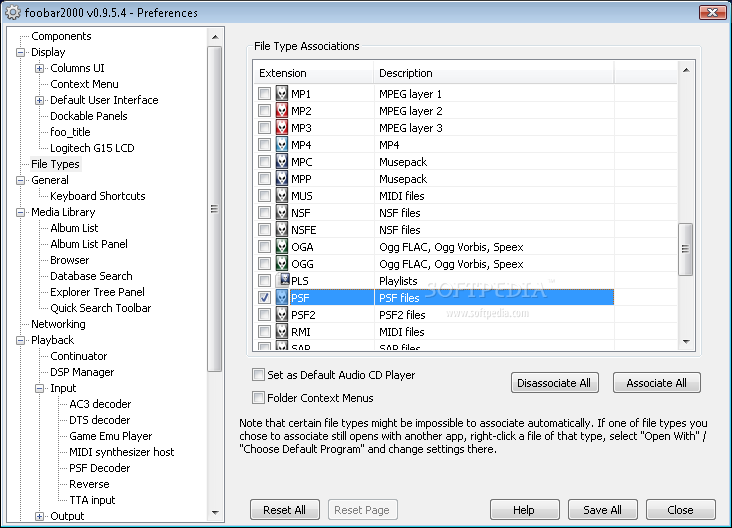Collapse the Display tree node

(x=21, y=52)
